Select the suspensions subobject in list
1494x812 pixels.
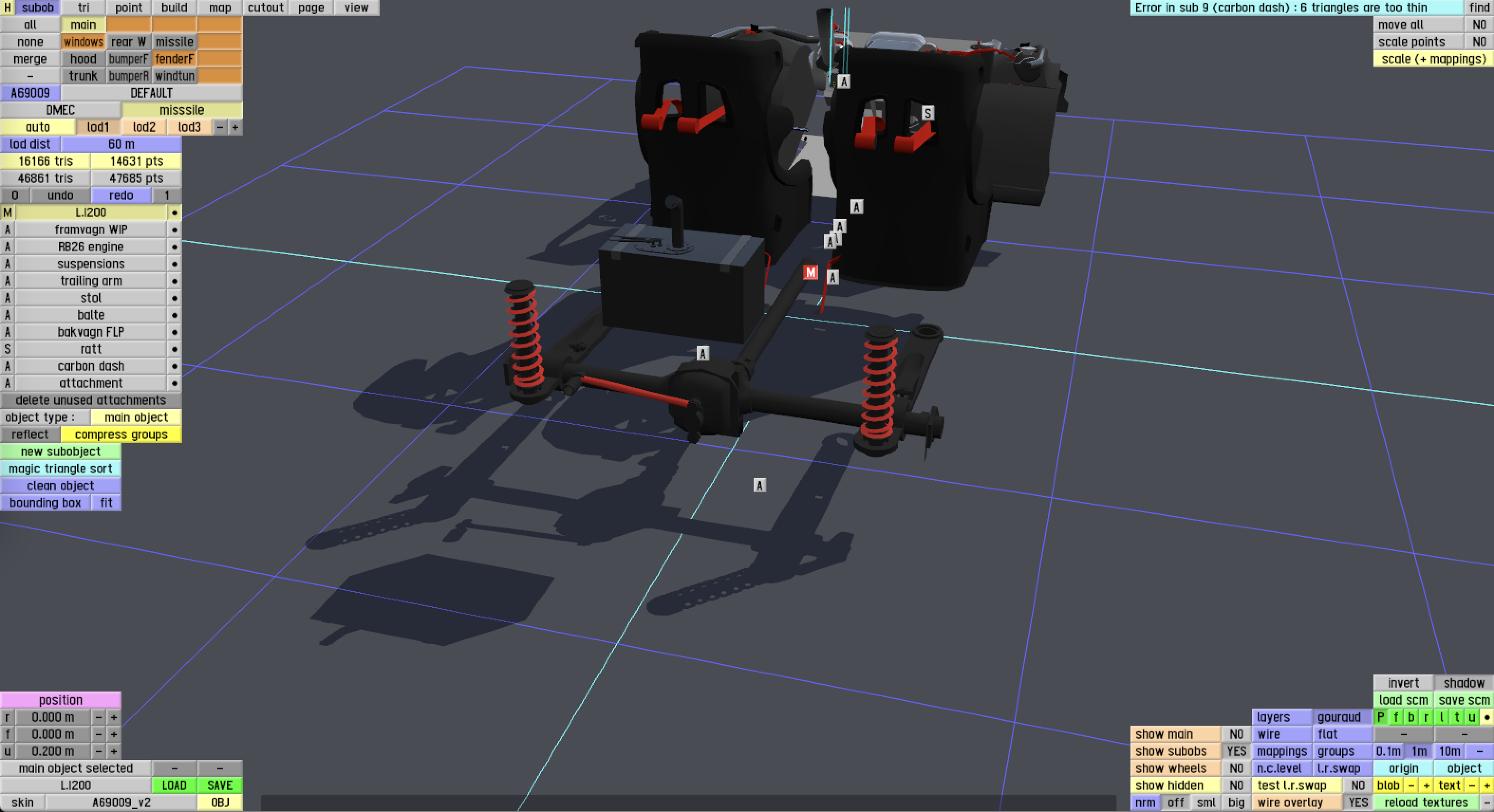[x=91, y=264]
